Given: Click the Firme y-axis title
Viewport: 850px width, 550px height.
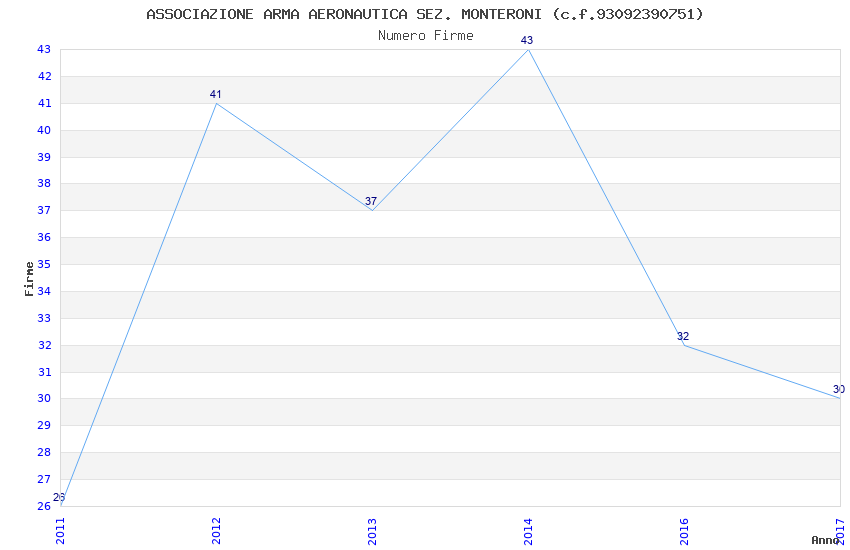Looking at the screenshot, I should [29, 279].
